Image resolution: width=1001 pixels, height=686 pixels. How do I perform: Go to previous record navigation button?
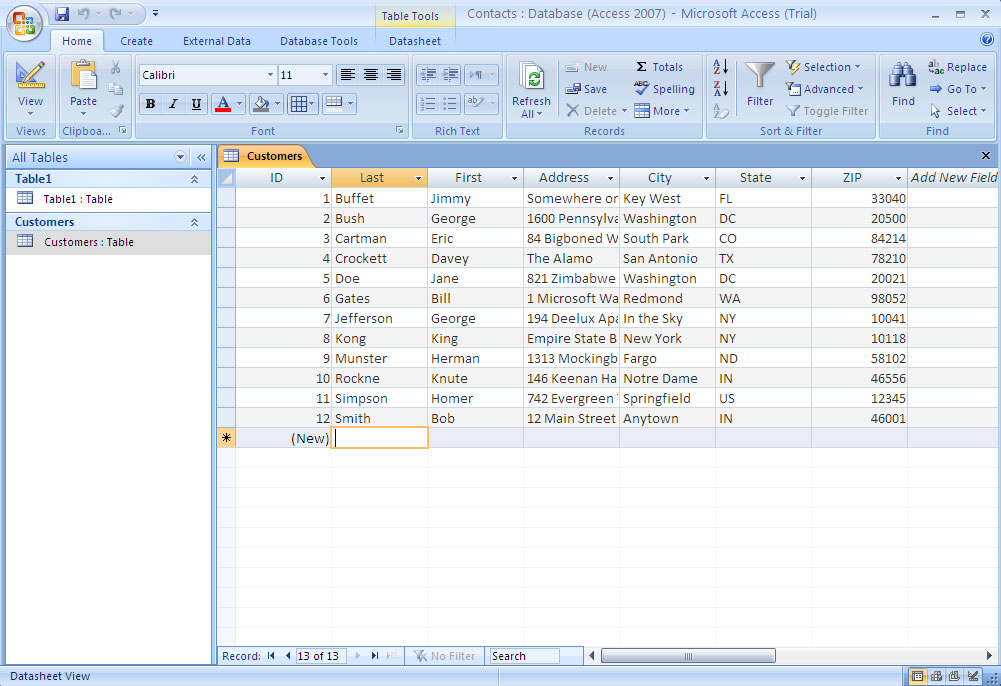[x=288, y=655]
